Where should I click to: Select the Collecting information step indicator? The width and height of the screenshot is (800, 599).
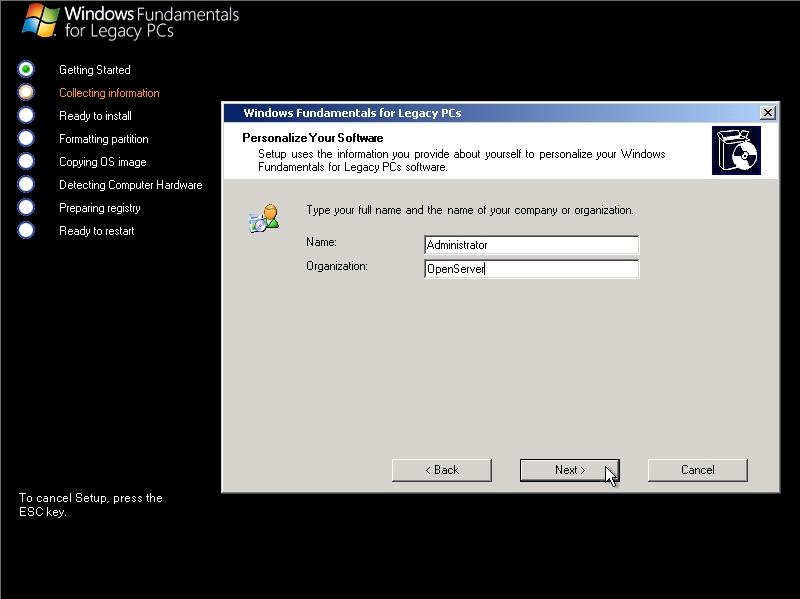click(x=26, y=92)
